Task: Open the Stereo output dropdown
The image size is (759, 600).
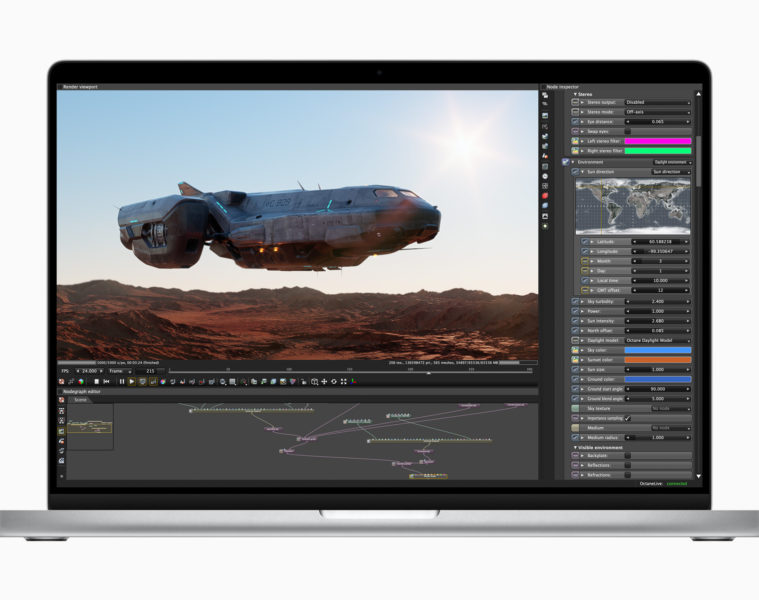Action: [657, 102]
